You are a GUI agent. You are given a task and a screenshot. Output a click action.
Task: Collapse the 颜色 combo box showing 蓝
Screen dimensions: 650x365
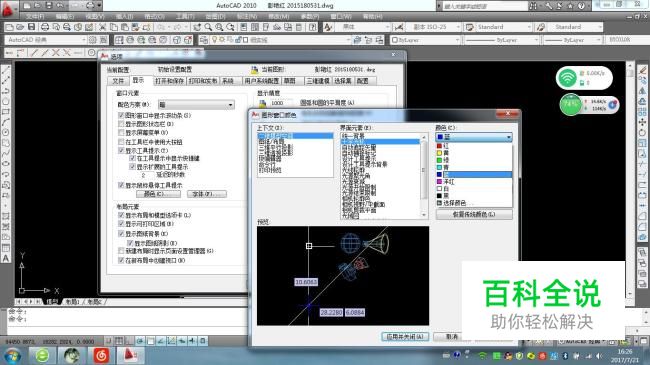pos(474,137)
